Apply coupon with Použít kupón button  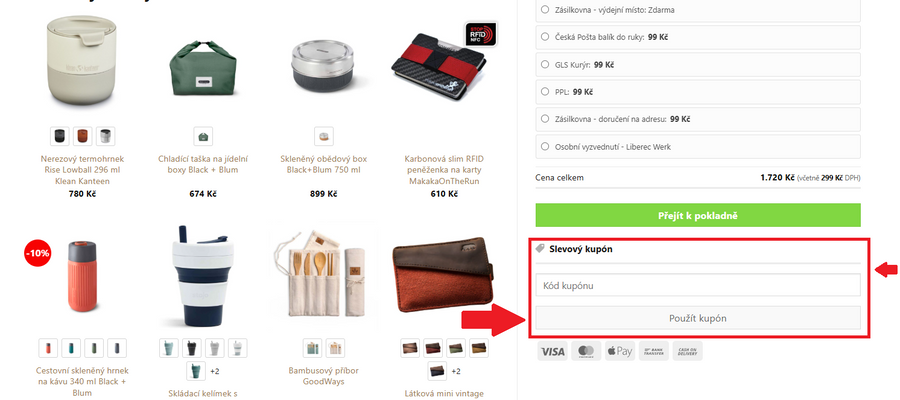pyautogui.click(x=698, y=318)
